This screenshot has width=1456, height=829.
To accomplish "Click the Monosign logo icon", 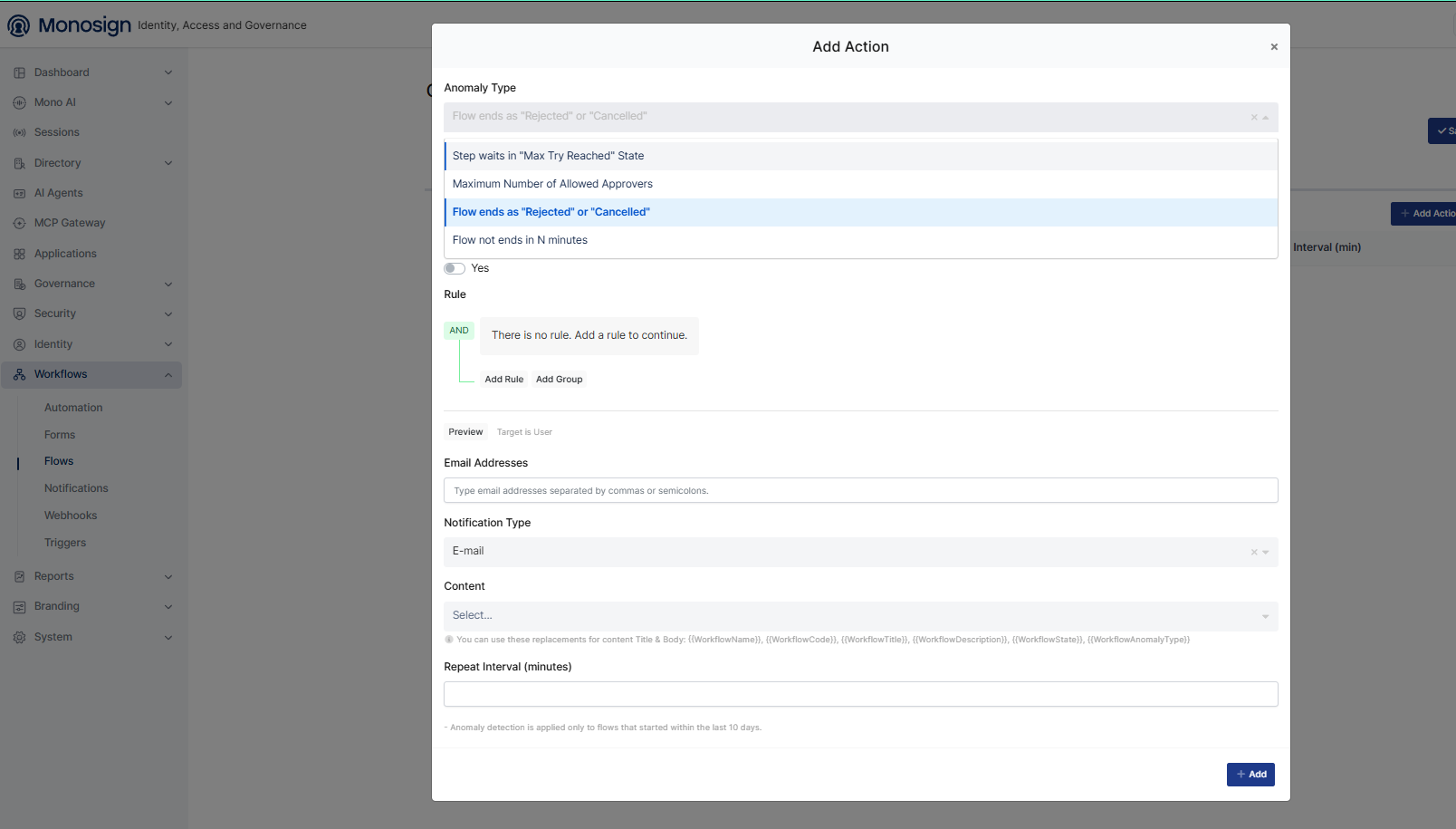I will tap(18, 25).
